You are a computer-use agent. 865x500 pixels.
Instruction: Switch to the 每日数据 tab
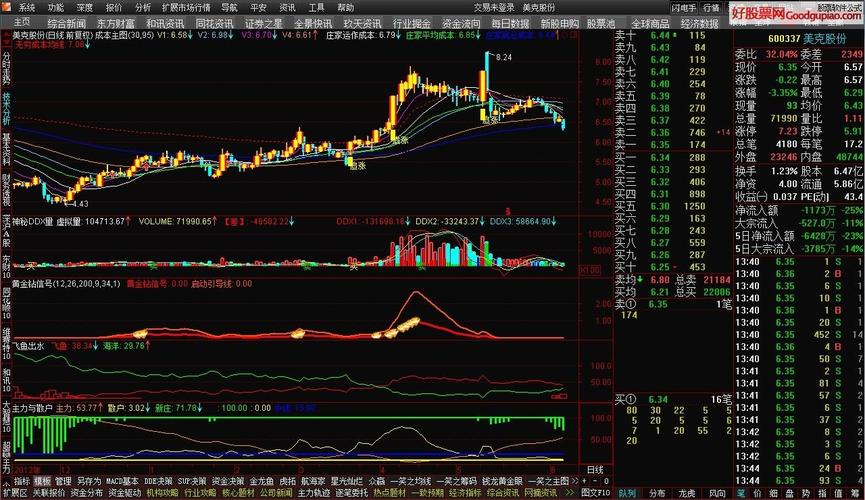tap(510, 23)
